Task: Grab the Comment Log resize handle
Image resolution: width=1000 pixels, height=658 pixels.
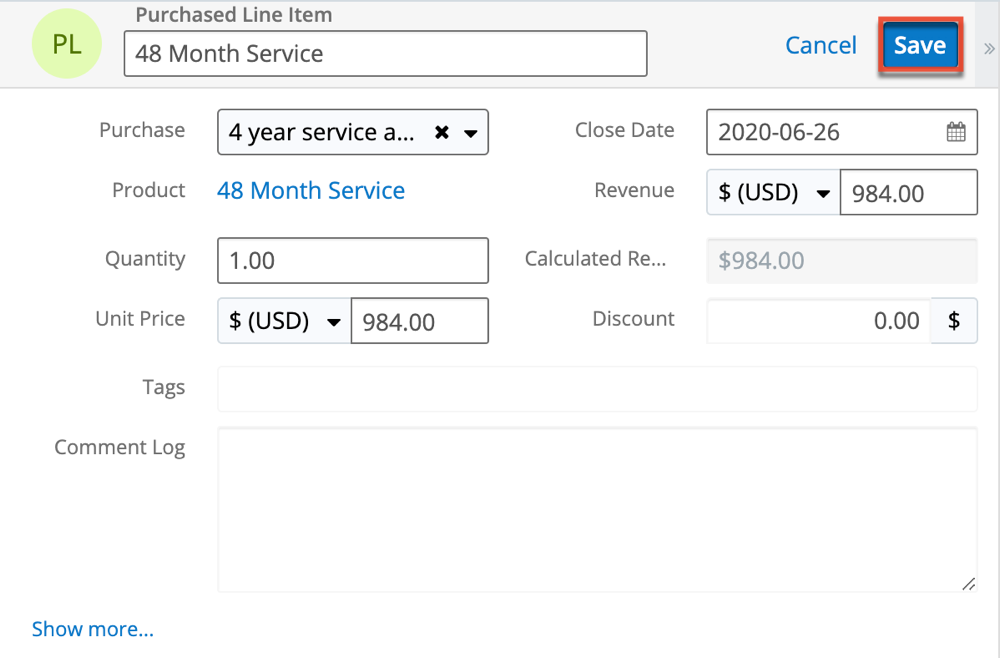Action: 968,584
